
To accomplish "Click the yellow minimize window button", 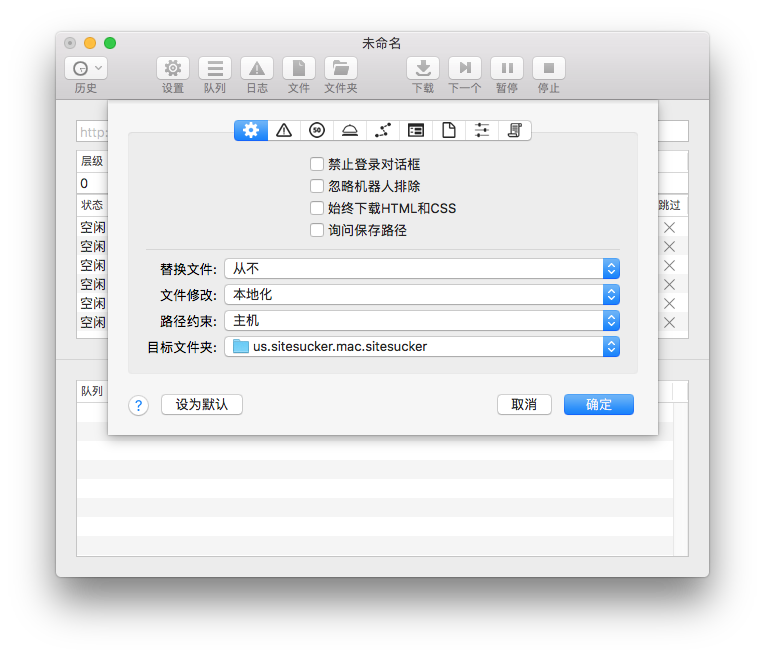I will (90, 43).
